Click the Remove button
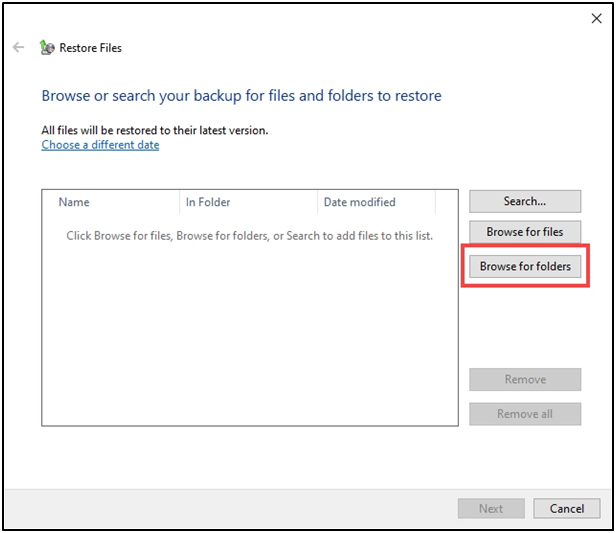 (525, 379)
